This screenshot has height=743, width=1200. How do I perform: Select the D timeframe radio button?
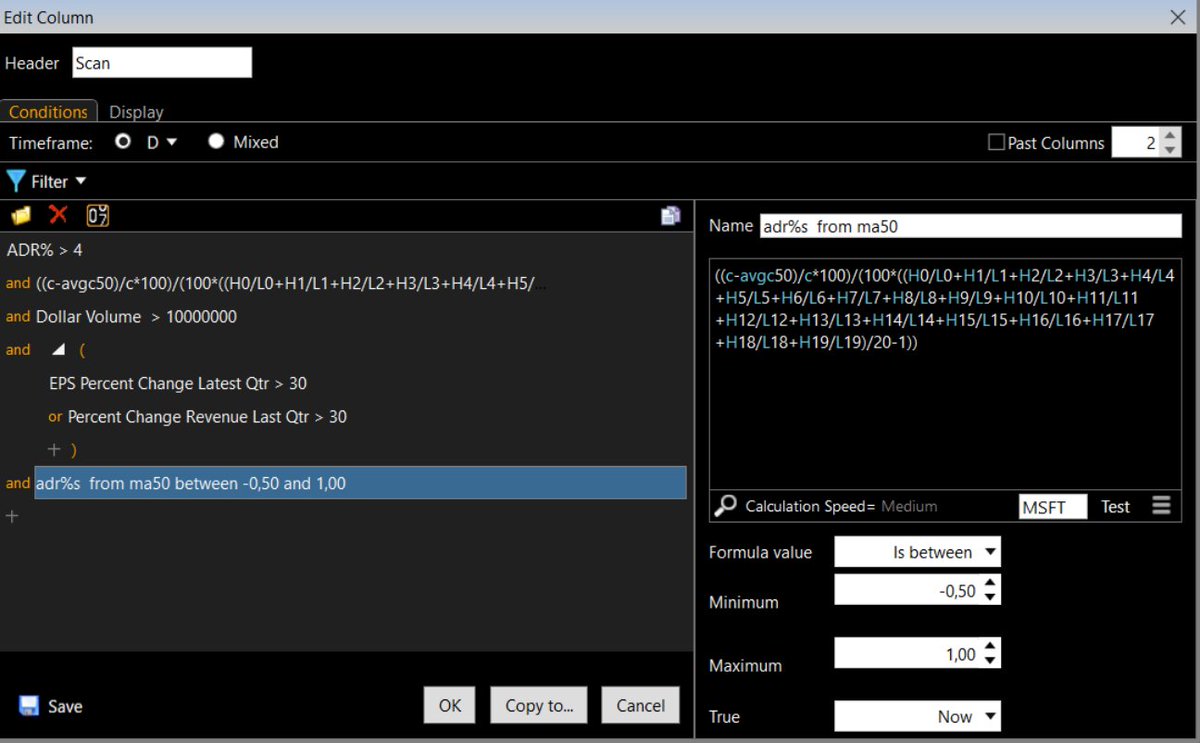pos(123,142)
